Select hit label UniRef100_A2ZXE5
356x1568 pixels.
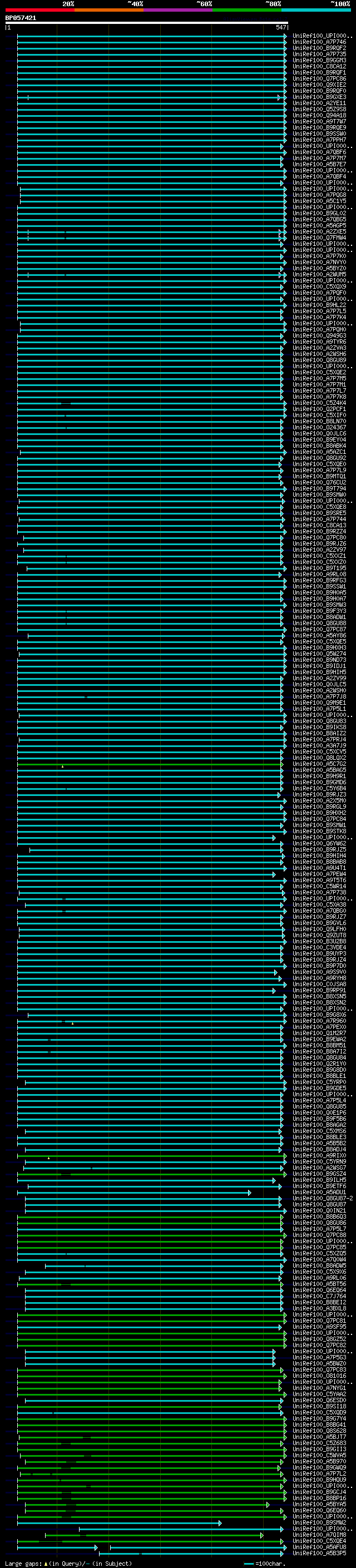coord(319,231)
